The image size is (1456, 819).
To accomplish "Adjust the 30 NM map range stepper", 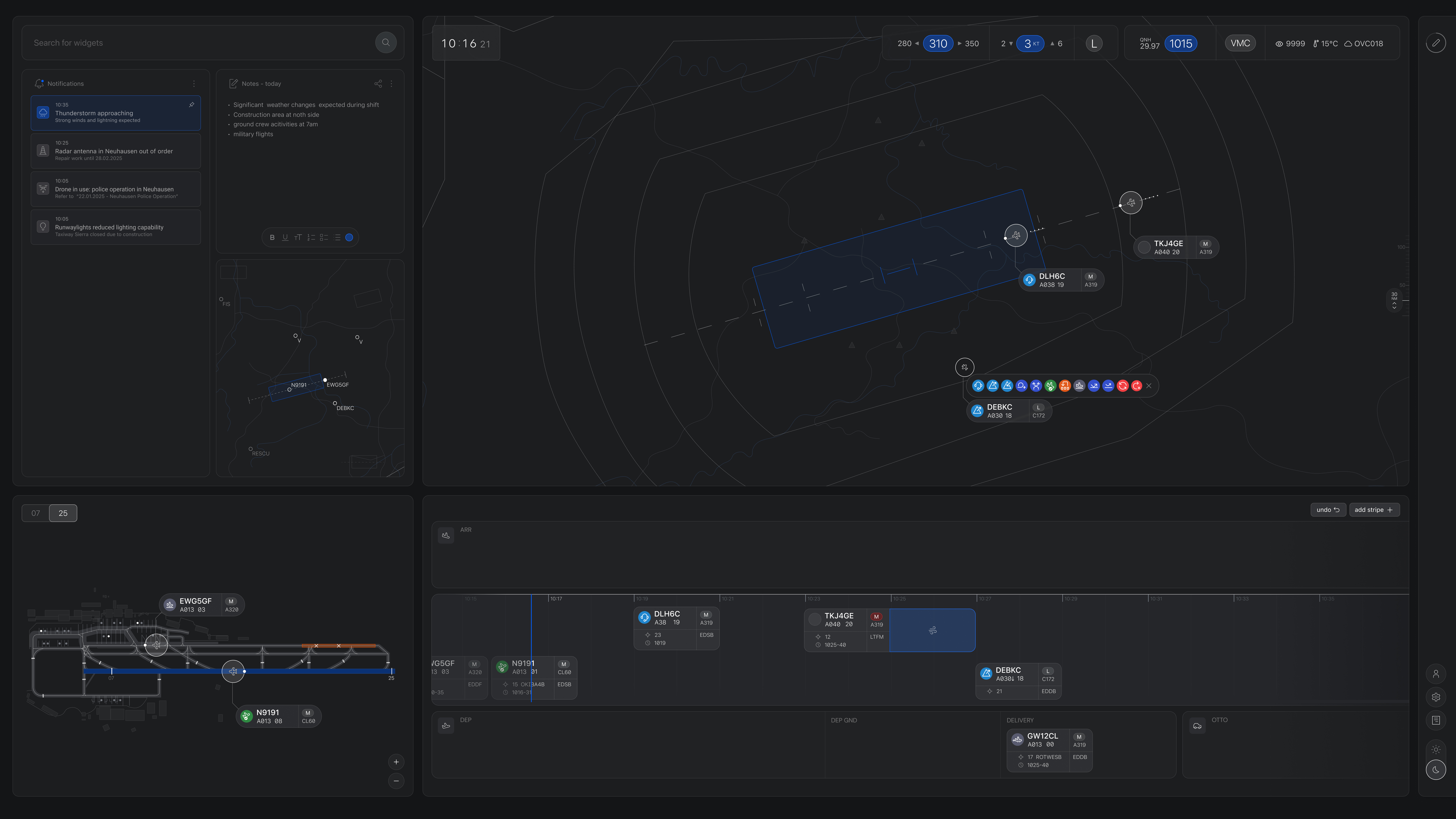I will 1394,300.
